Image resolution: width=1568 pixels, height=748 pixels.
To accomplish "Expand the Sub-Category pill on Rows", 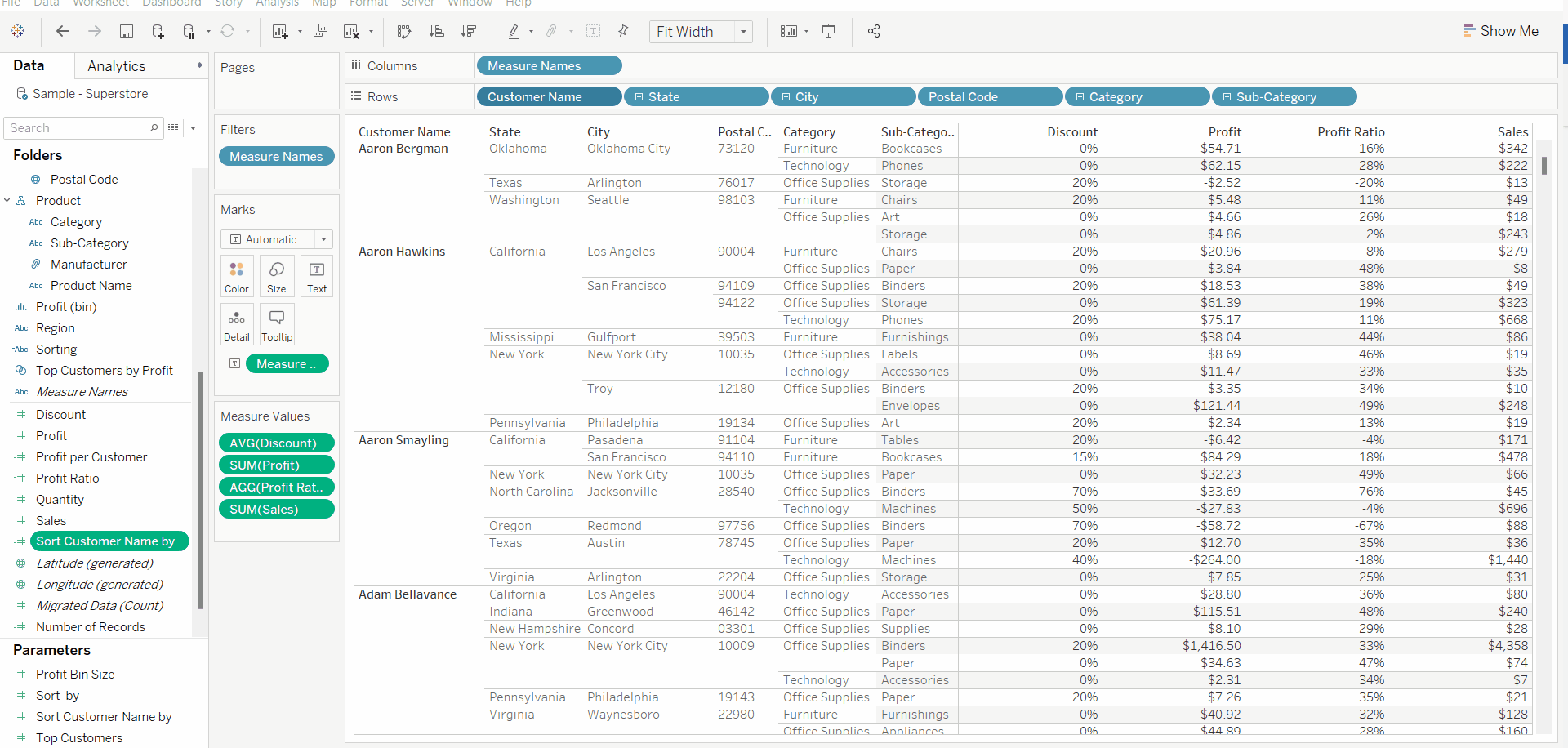I will pyautogui.click(x=1227, y=97).
